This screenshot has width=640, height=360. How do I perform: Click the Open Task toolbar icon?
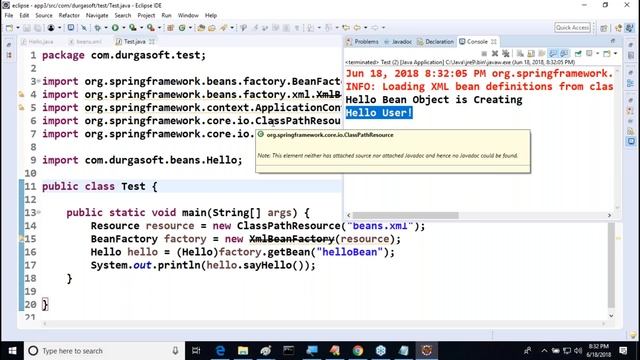(x=212, y=28)
